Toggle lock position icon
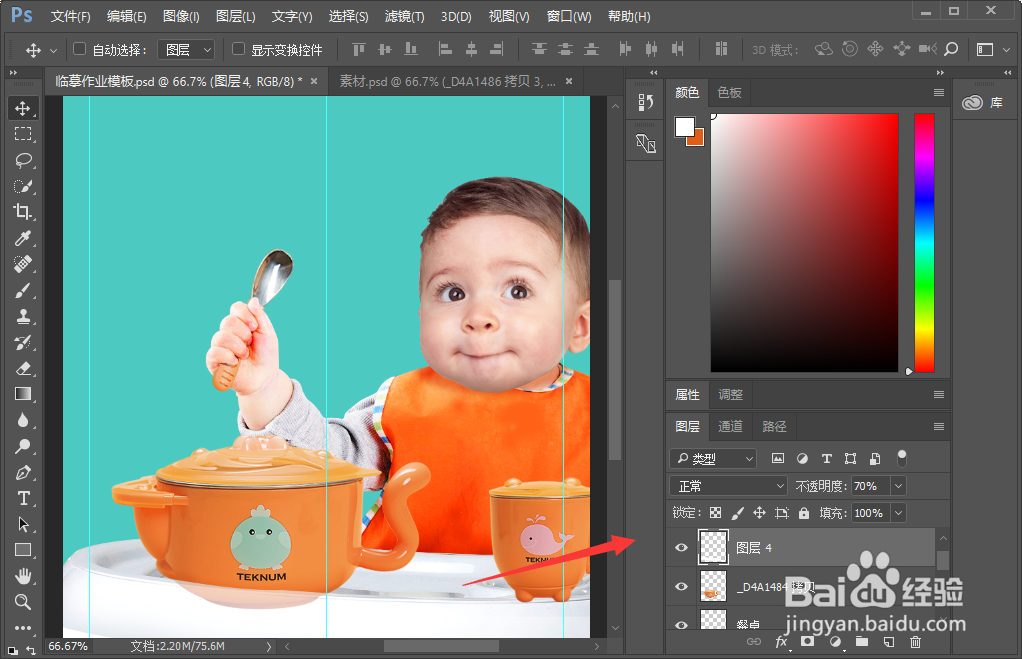 [759, 512]
